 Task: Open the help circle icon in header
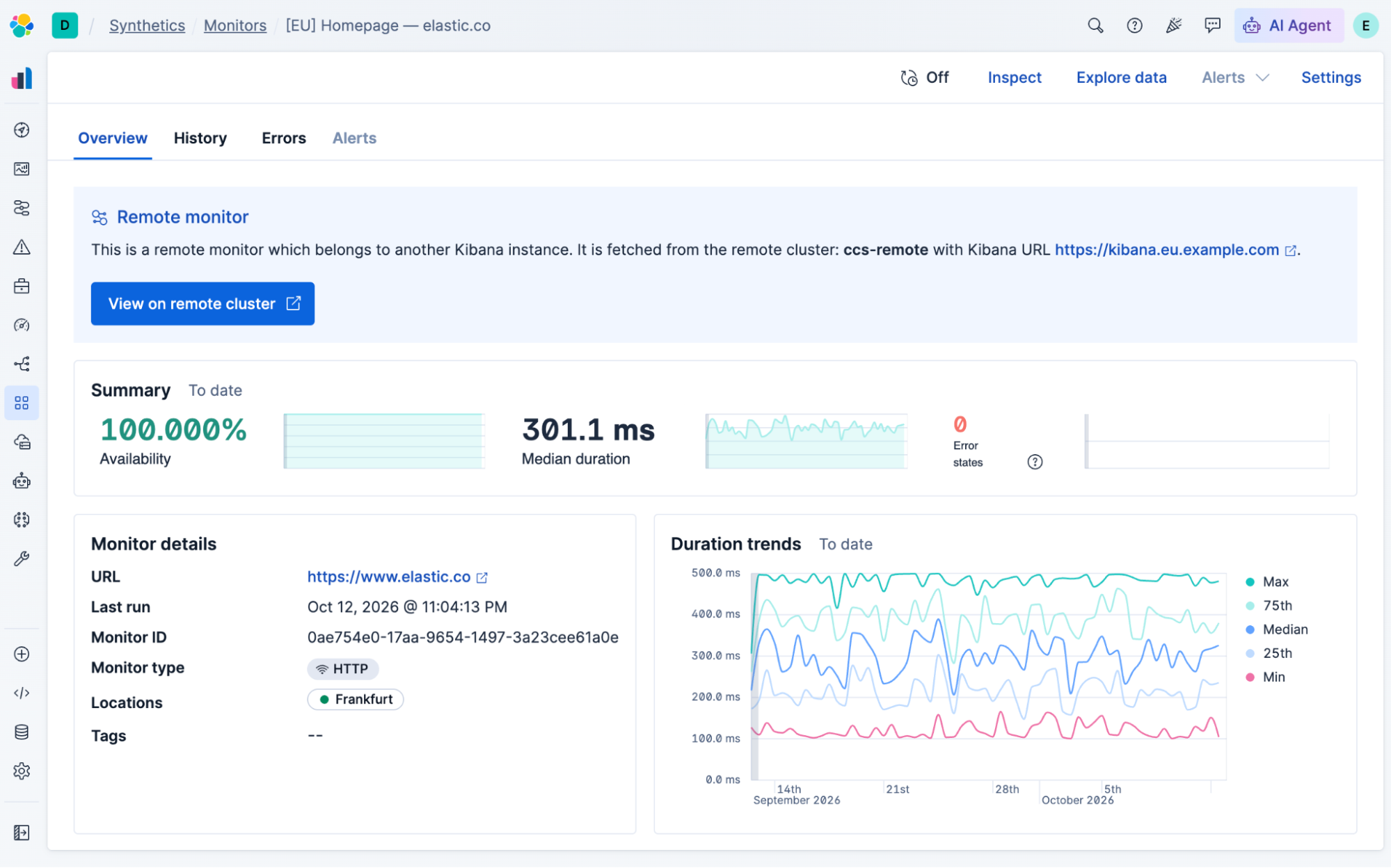1134,26
